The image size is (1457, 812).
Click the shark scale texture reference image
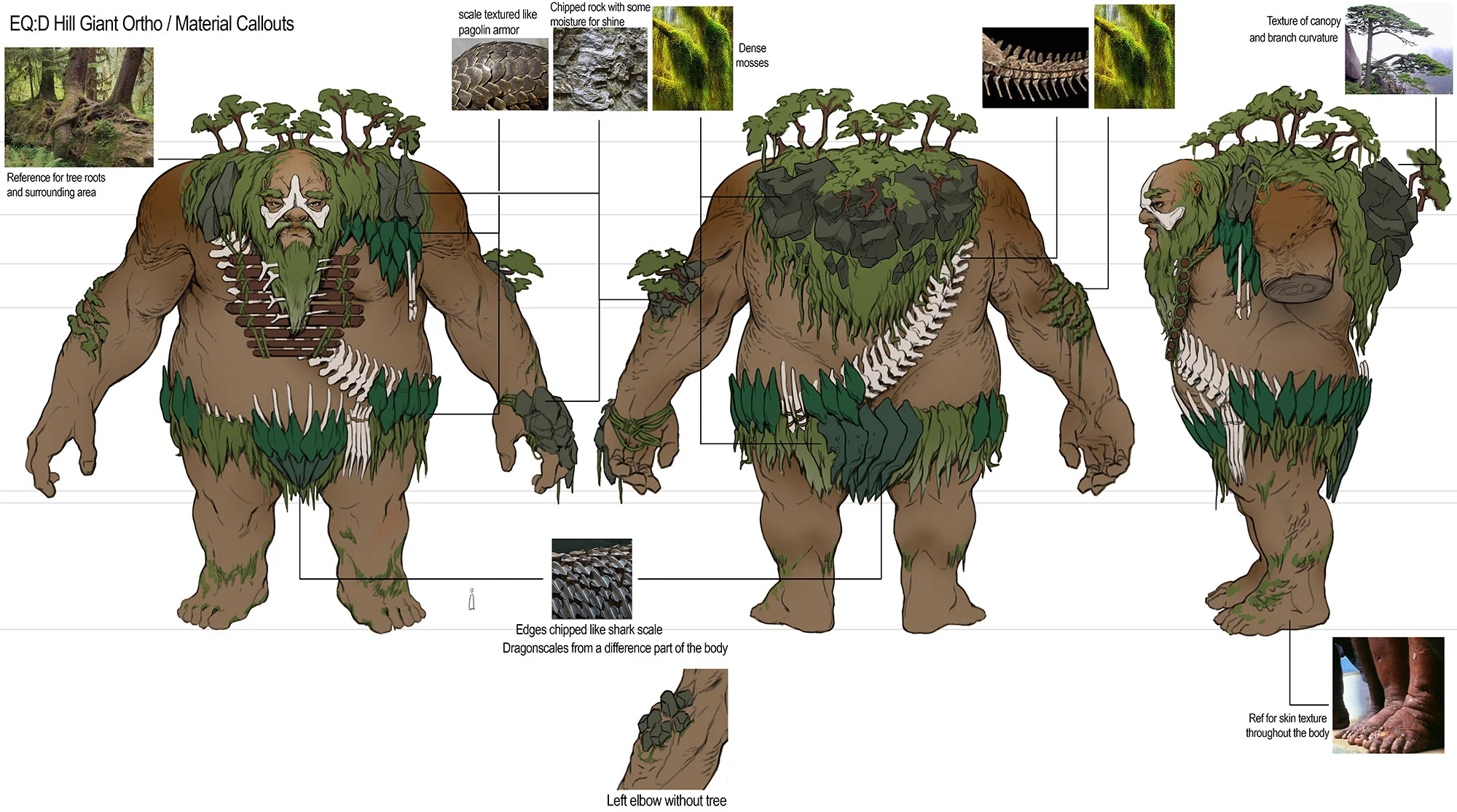(x=592, y=579)
